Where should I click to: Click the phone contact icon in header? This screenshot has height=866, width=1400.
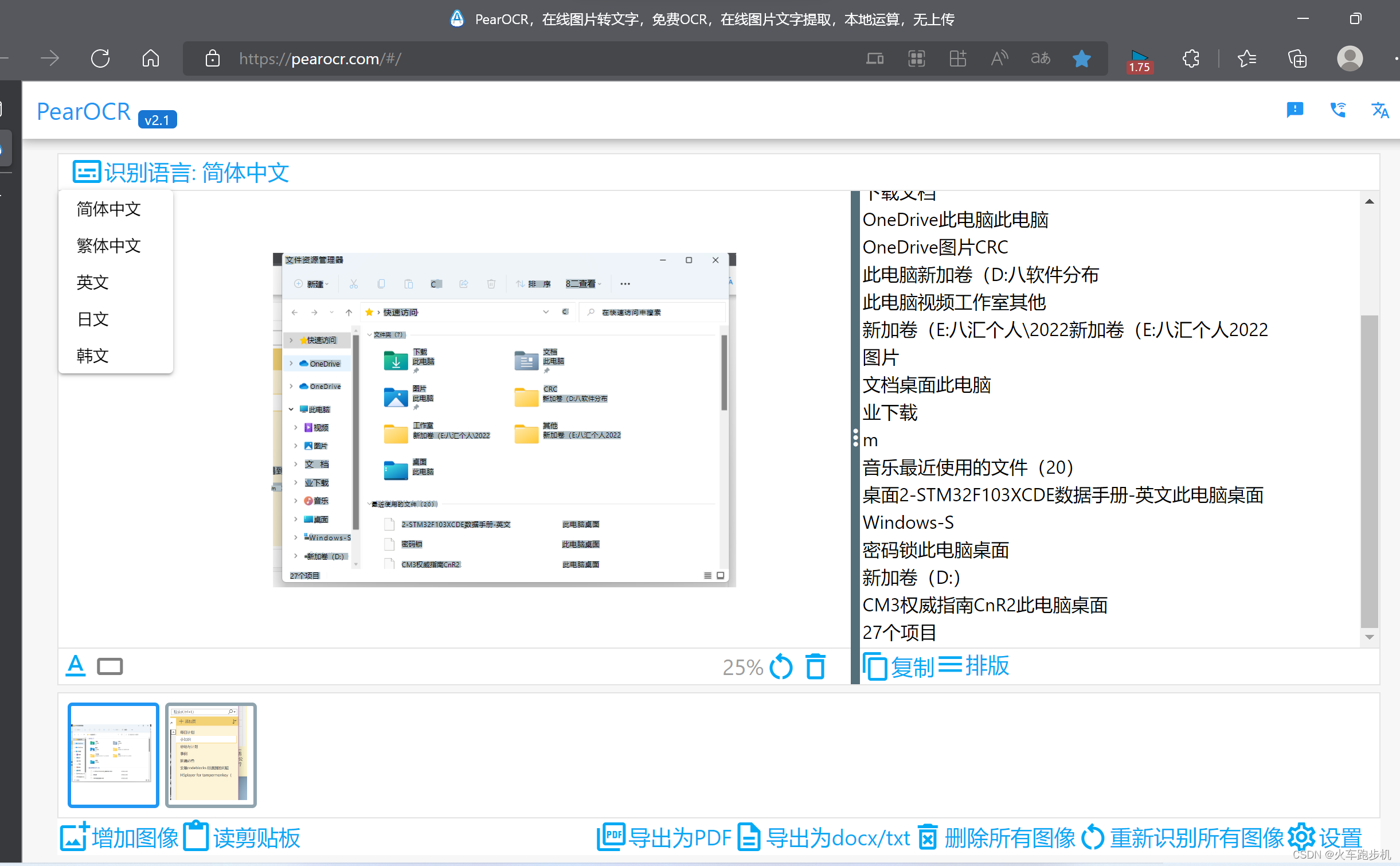coord(1338,110)
